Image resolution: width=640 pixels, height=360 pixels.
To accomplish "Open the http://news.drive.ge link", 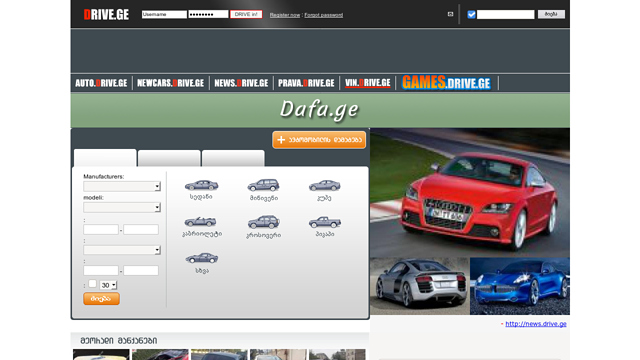I will 536,324.
